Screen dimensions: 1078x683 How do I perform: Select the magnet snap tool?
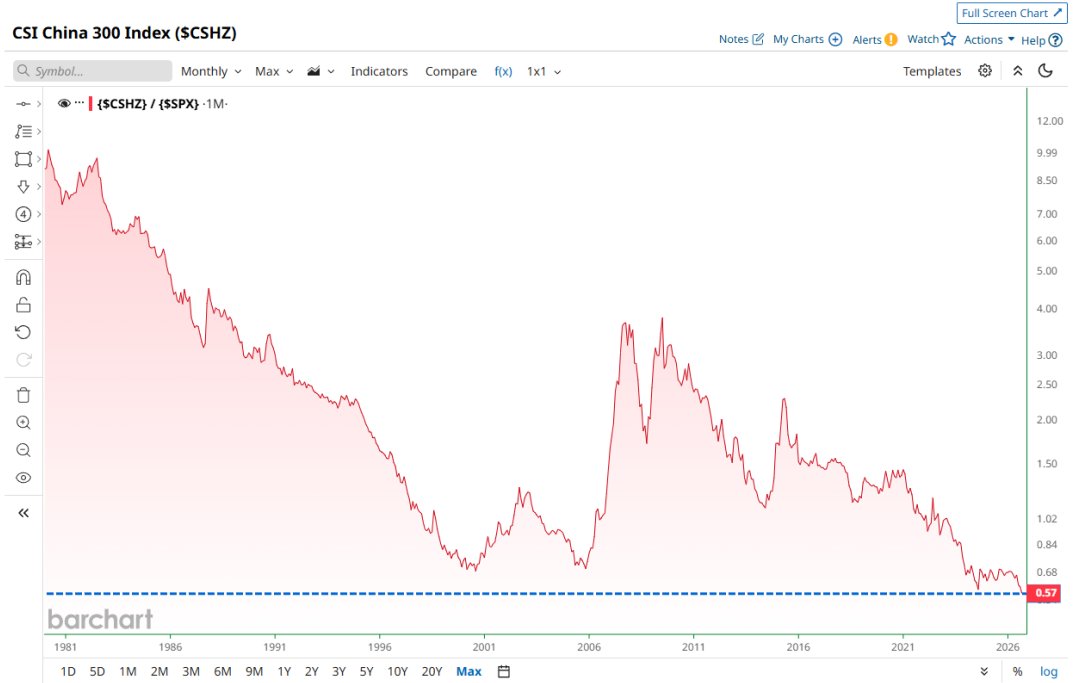(x=23, y=277)
